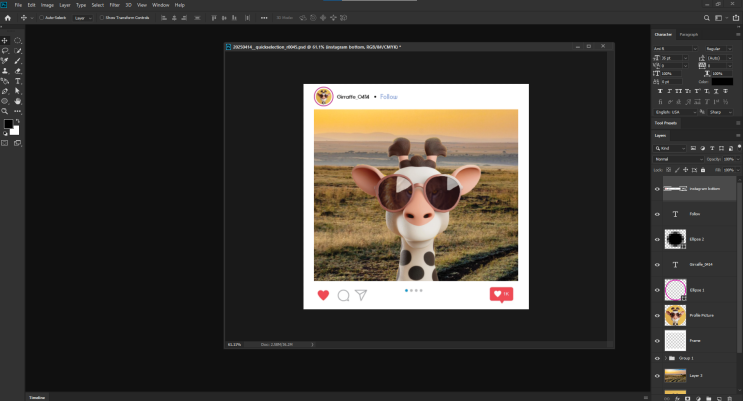This screenshot has height=401, width=743.
Task: Select the Path Selection arrow tool
Action: click(18, 91)
